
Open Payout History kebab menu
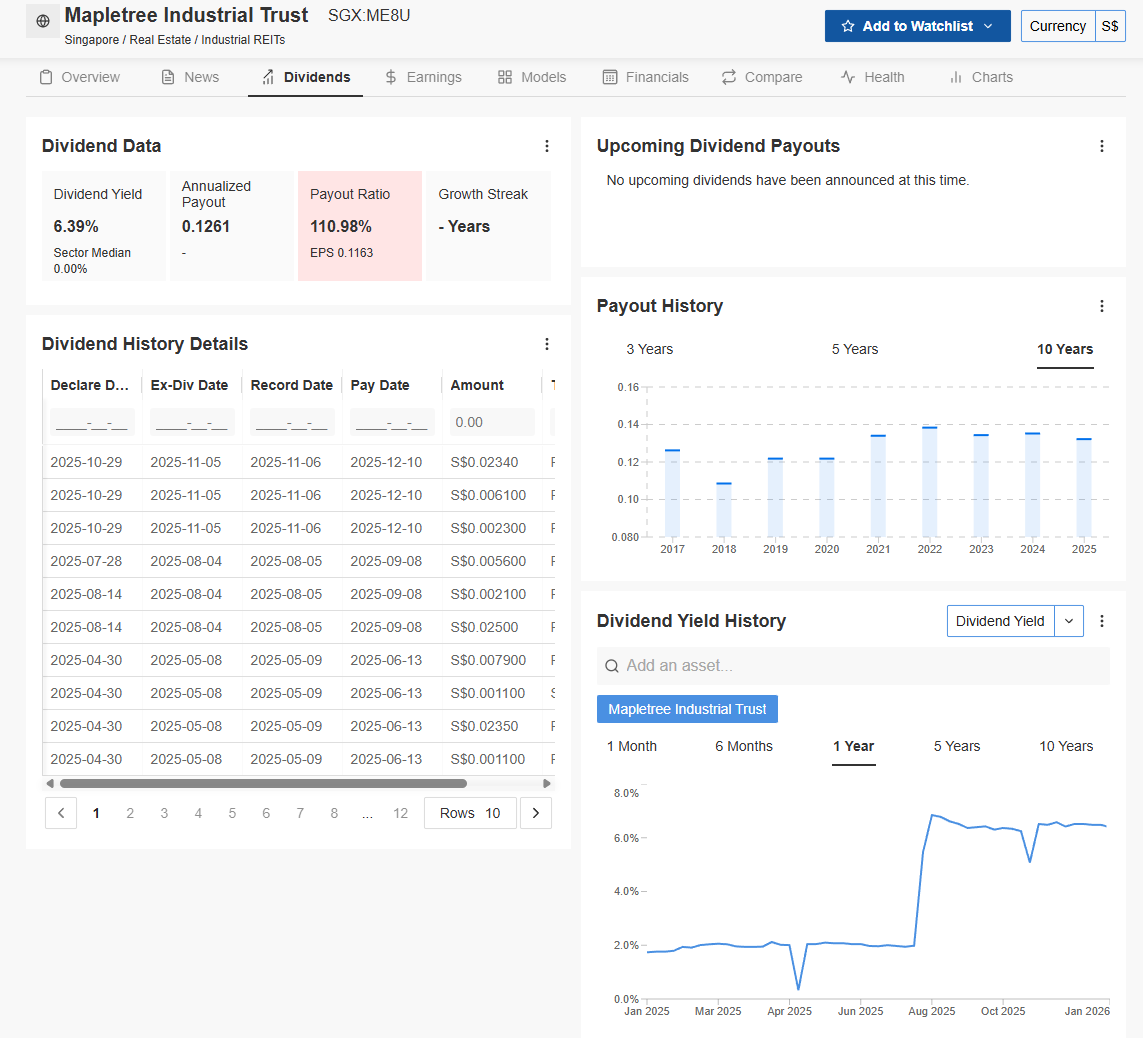pos(1102,306)
